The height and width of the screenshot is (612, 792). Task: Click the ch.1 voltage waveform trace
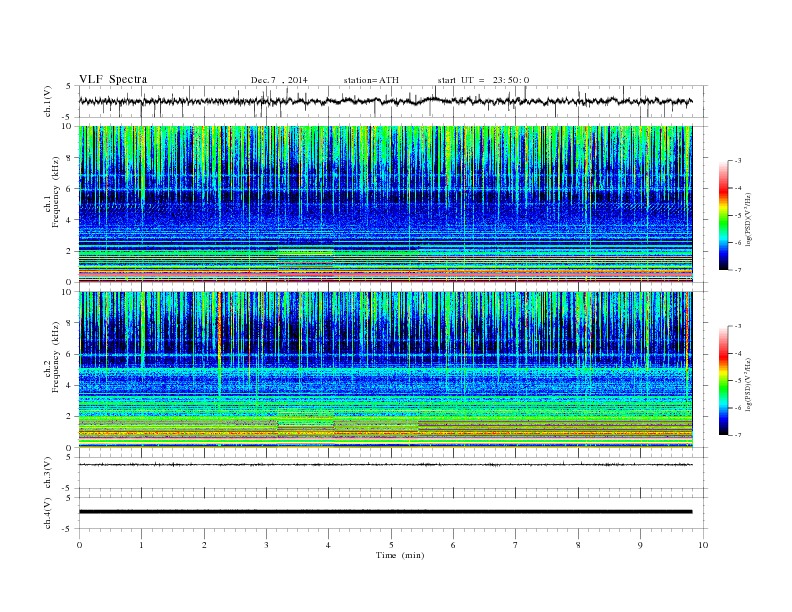[x=386, y=101]
